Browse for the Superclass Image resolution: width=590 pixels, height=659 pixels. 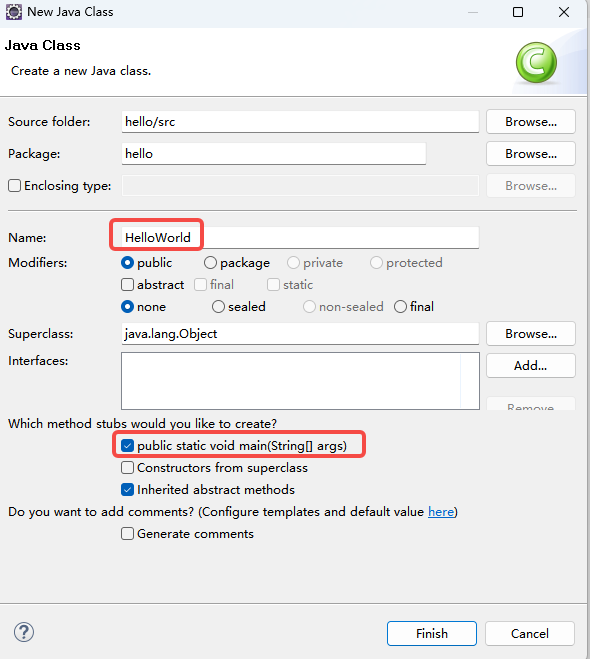click(531, 333)
